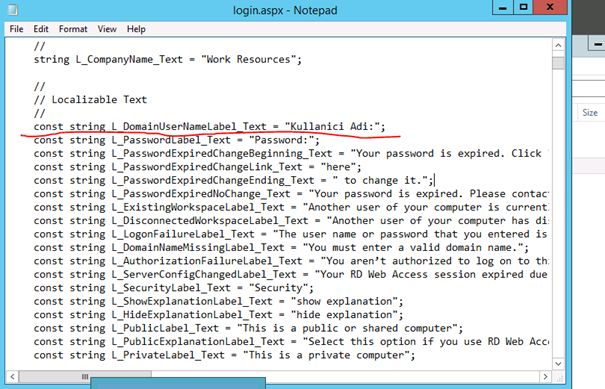Click L_AuthorizationFailureLabel_Text identifier
The height and width of the screenshot is (389, 605).
pos(207,261)
